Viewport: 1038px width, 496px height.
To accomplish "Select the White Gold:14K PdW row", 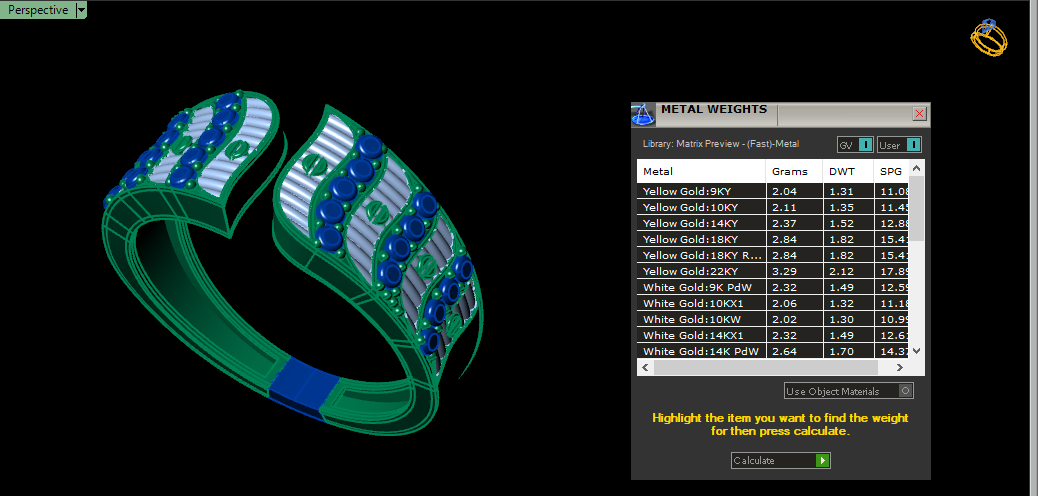I will coord(700,351).
